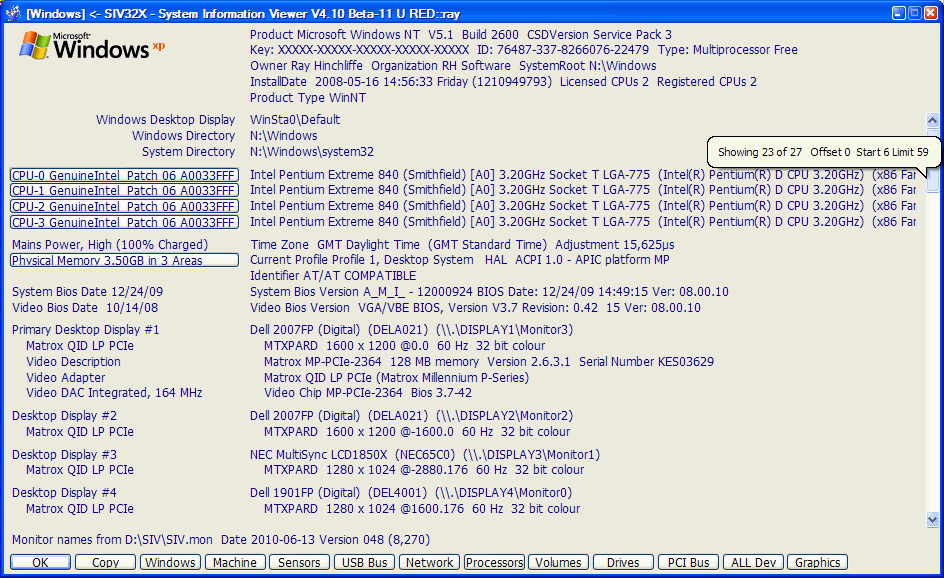944x578 pixels.
Task: Click the SIV application icon in title bar
Action: [x=13, y=13]
